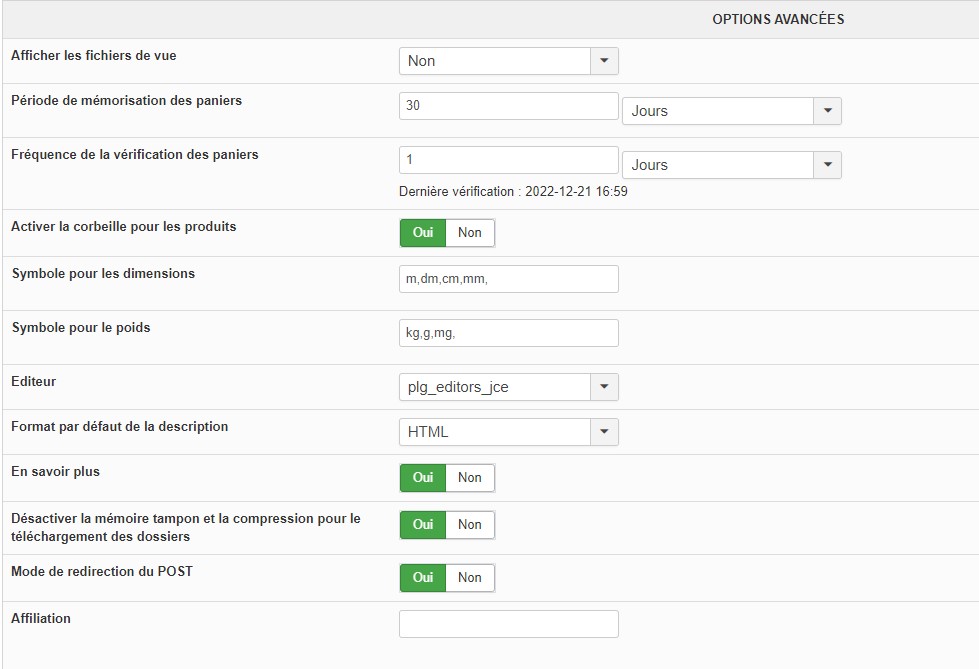Set POST redirection mode to Oui

423,578
